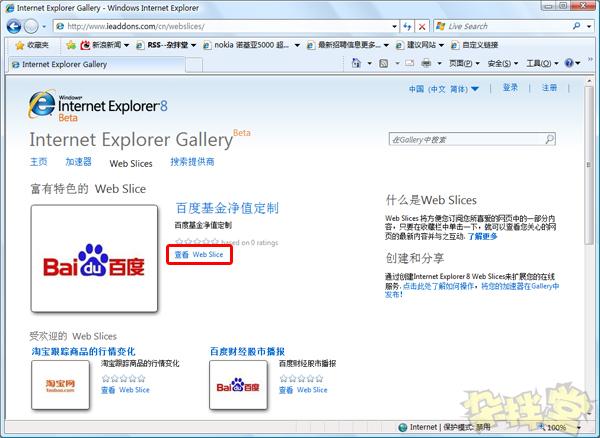This screenshot has height=438, width=600.
Task: Click 将您的加速器在Gallery中发布 link
Action: (x=472, y=290)
